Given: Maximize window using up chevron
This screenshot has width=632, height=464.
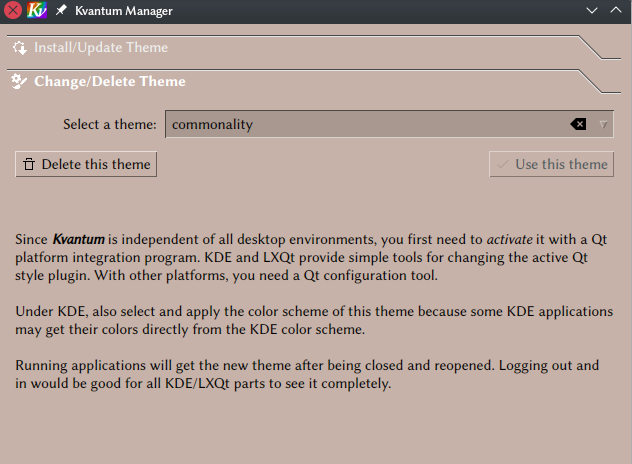Looking at the screenshot, I should pyautogui.click(x=616, y=10).
